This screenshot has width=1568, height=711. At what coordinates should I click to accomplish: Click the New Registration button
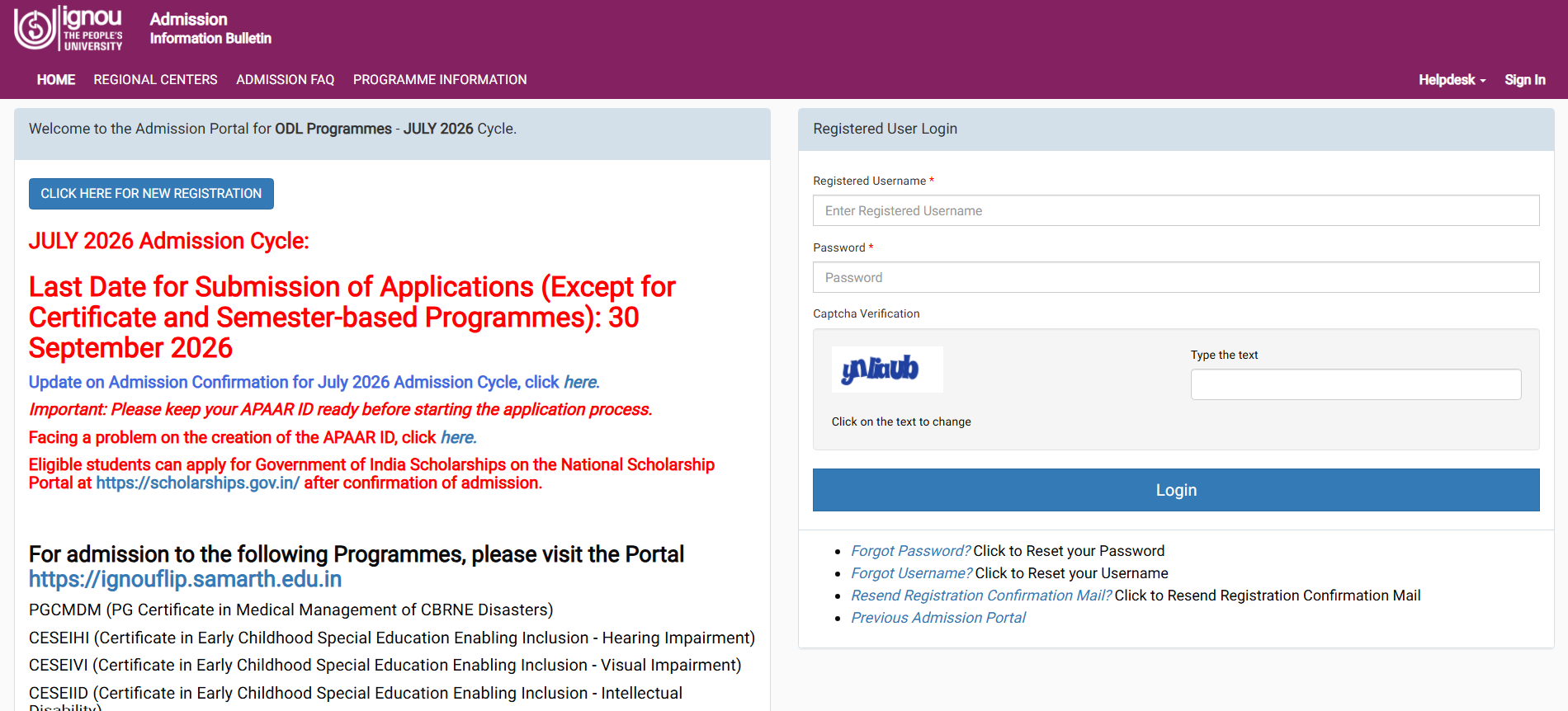tap(151, 194)
